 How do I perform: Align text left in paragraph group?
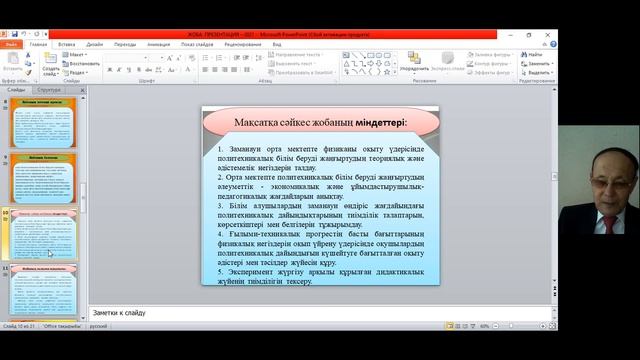coord(205,70)
